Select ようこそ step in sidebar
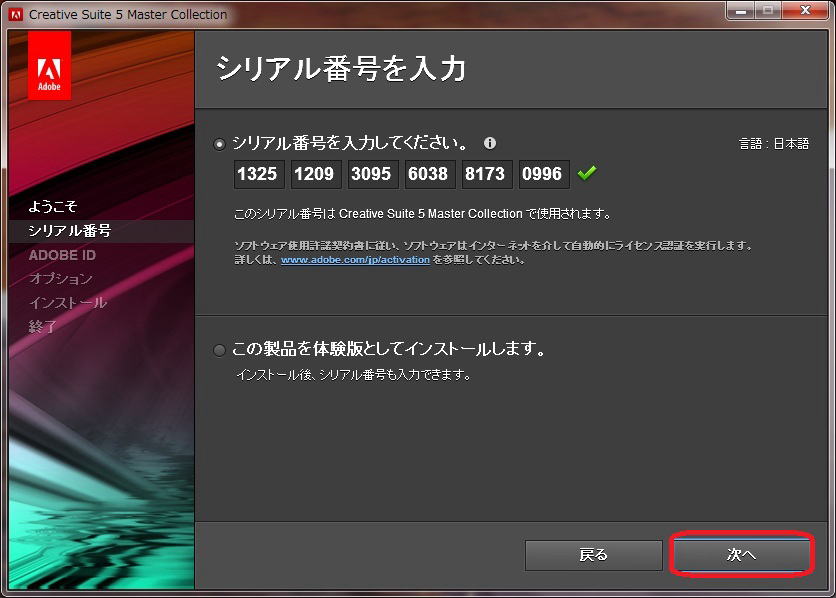The height and width of the screenshot is (598, 836). [x=53, y=206]
